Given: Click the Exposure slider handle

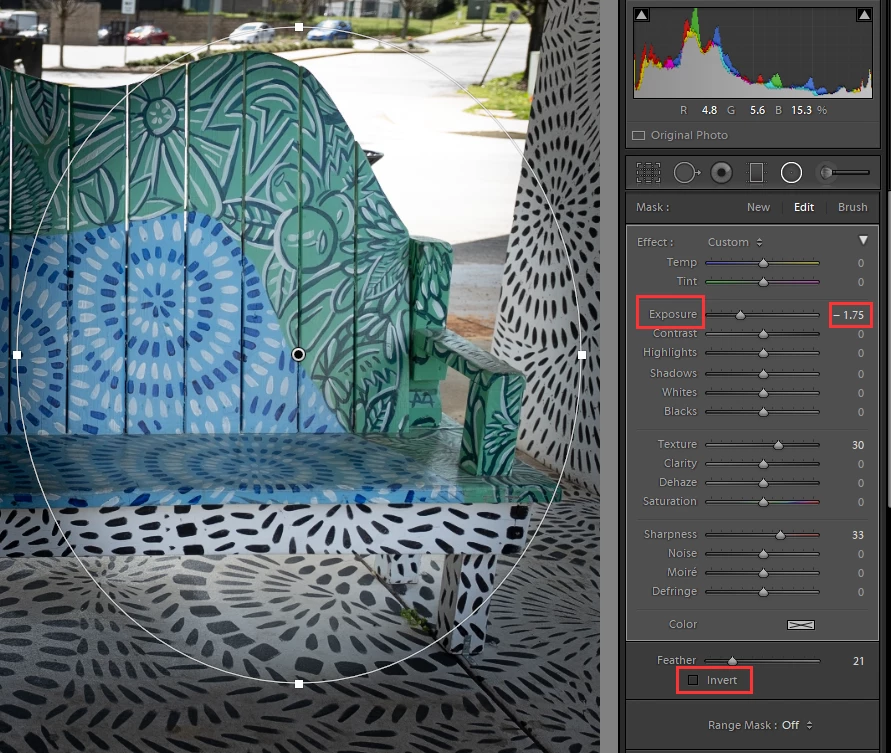Looking at the screenshot, I should [740, 315].
